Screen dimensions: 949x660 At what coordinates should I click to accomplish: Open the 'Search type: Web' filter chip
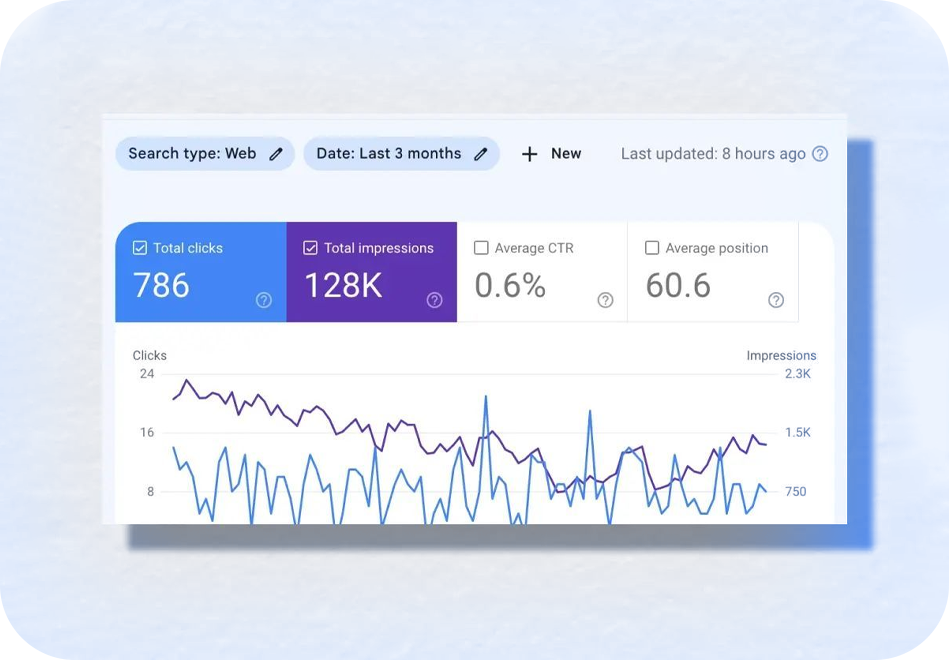tap(192, 154)
